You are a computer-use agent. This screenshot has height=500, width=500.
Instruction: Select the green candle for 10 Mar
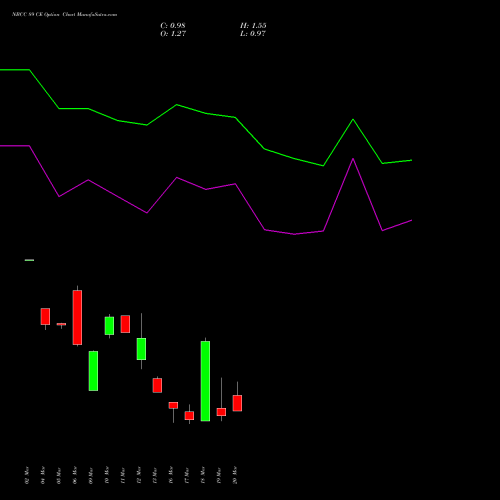109,326
